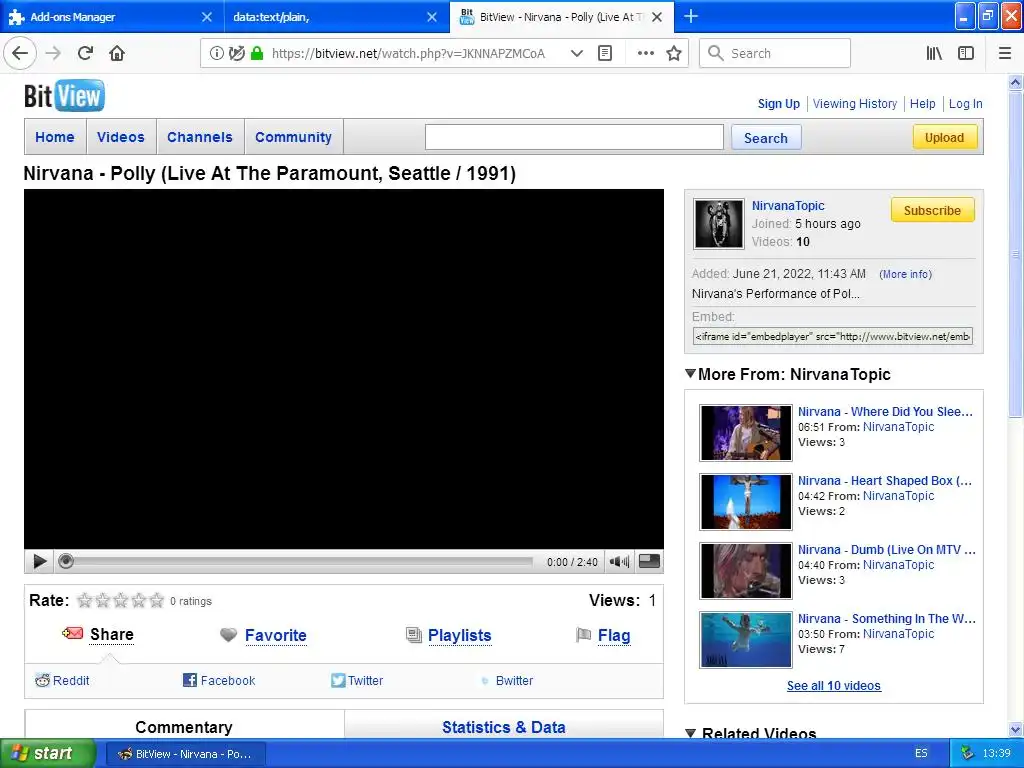
Task: Go back with the browser back arrow
Action: pos(20,54)
